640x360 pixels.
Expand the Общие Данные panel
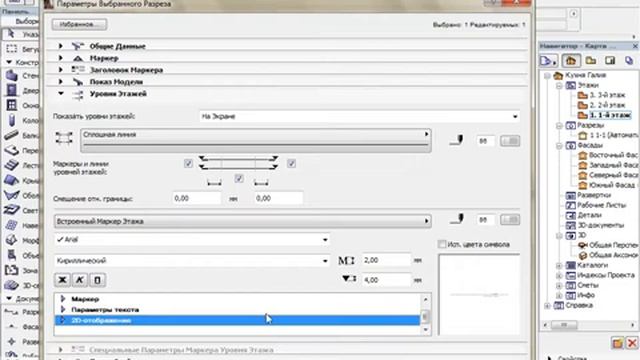[61, 46]
